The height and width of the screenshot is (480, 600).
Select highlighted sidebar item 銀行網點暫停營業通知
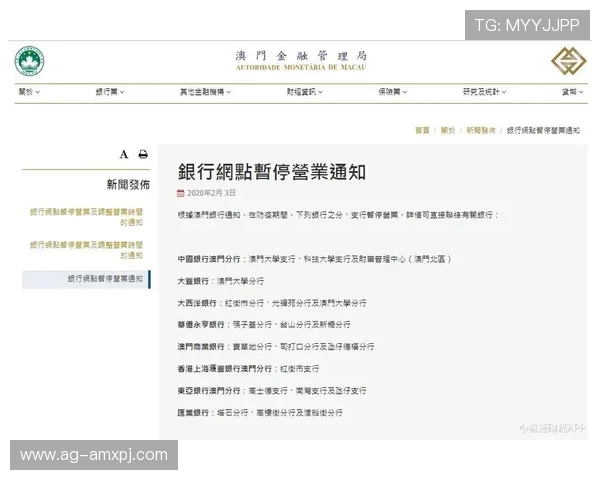[x=86, y=279]
